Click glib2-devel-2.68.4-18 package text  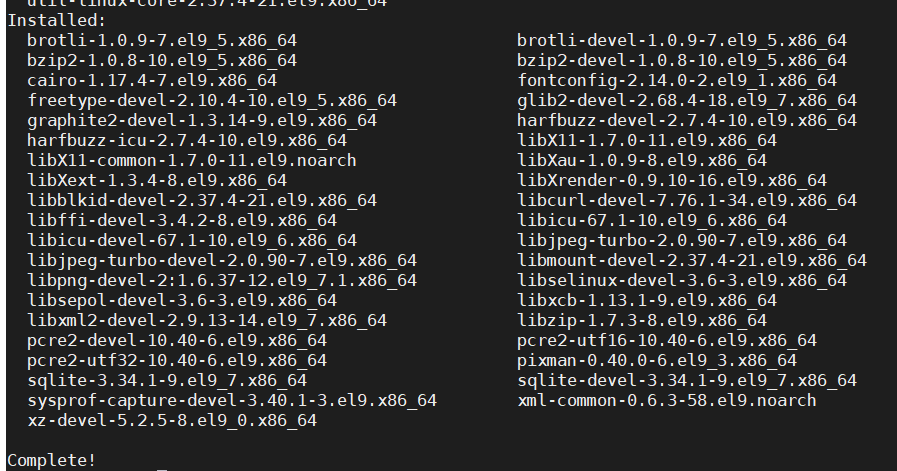pos(686,100)
